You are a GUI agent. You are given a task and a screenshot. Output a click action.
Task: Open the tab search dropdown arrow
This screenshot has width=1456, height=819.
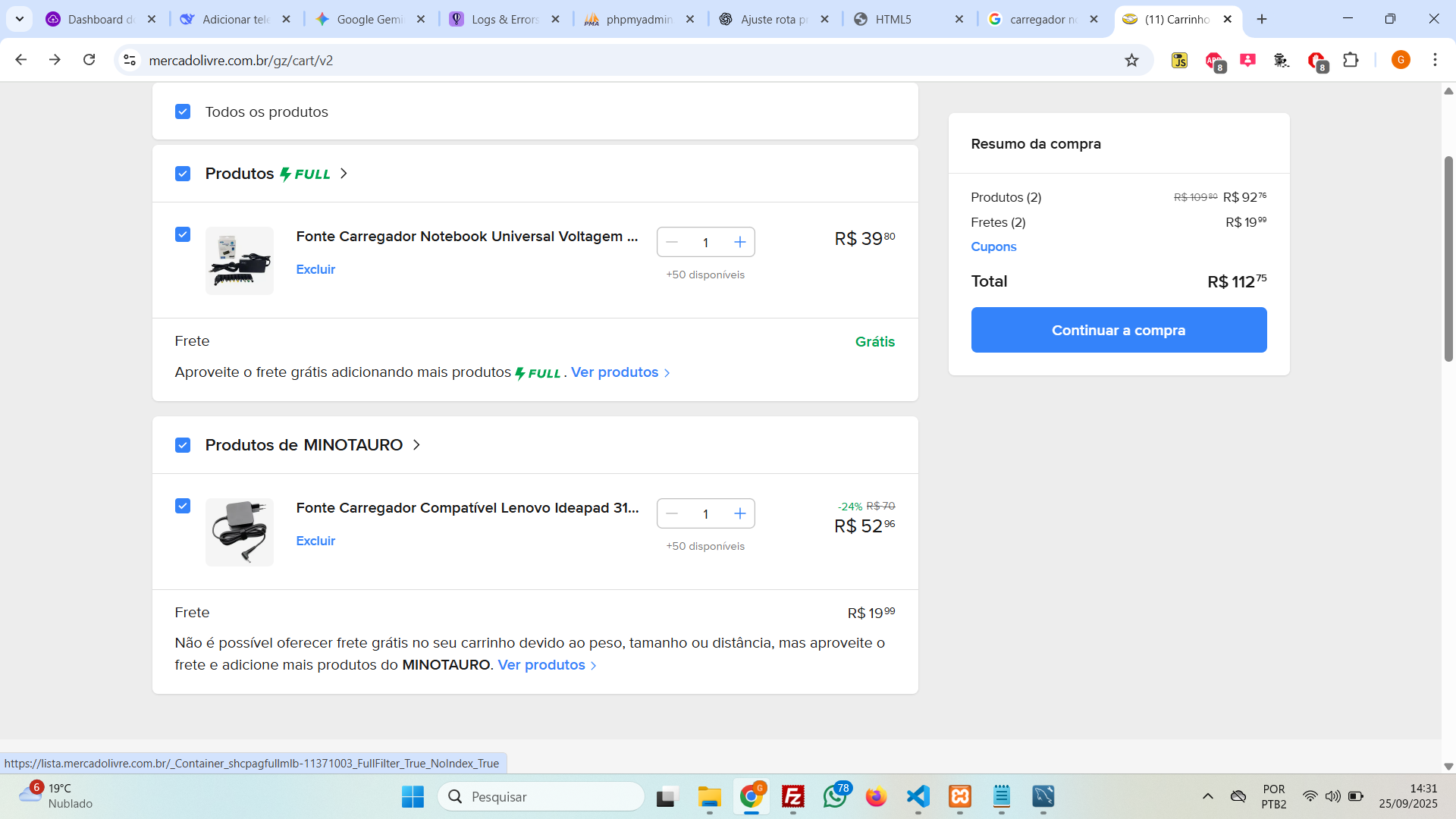(20, 19)
